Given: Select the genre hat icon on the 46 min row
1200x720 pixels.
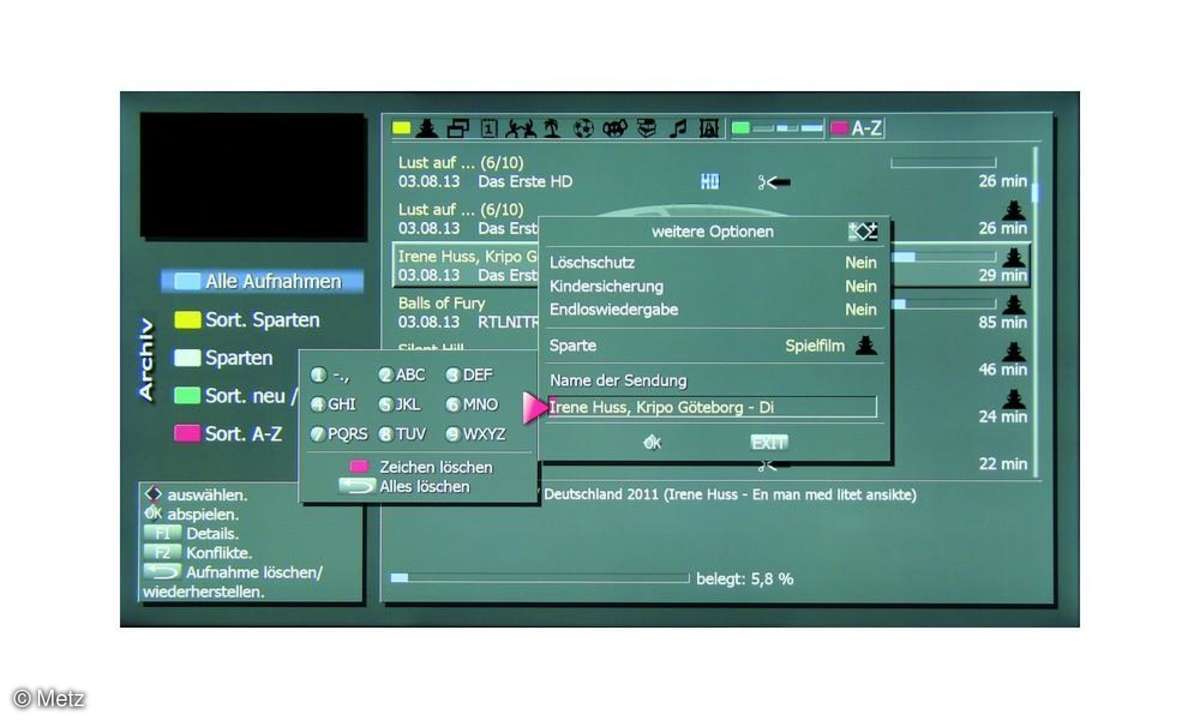Looking at the screenshot, I should coord(1014,350).
